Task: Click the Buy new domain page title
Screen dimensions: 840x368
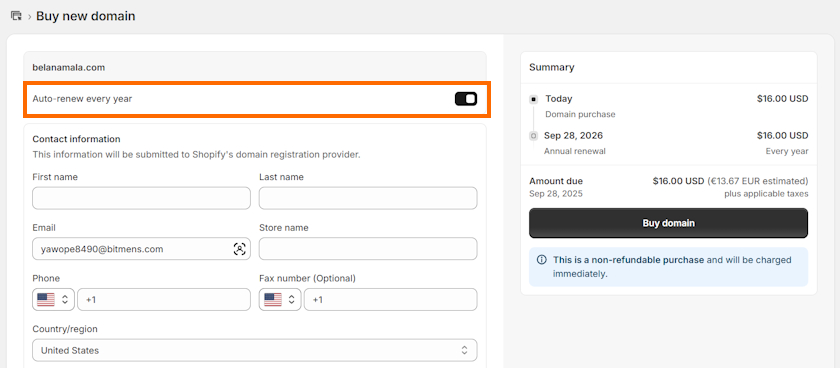Action: coord(86,16)
